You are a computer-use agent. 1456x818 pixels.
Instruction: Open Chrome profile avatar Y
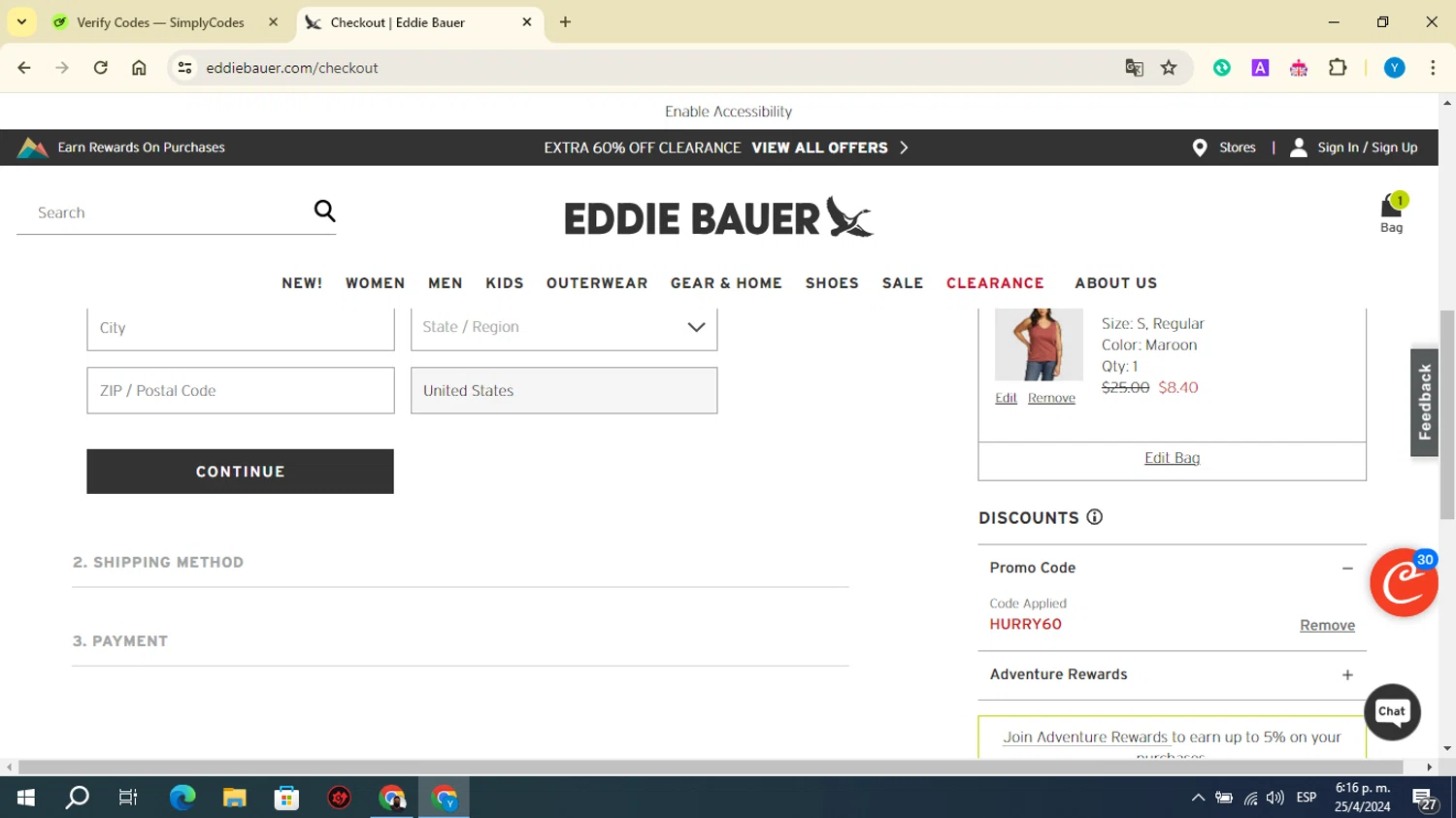click(1395, 68)
